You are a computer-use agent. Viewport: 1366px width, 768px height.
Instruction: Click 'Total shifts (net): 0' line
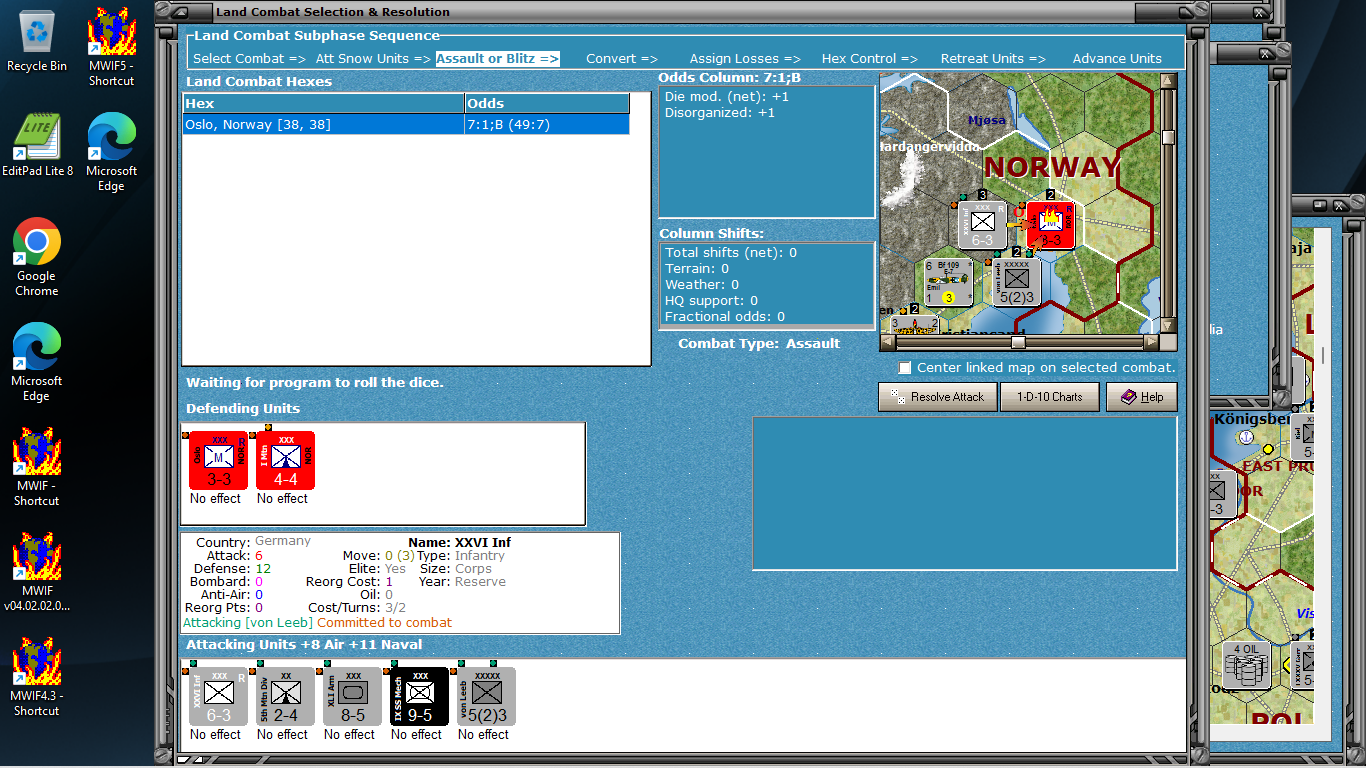pos(731,253)
